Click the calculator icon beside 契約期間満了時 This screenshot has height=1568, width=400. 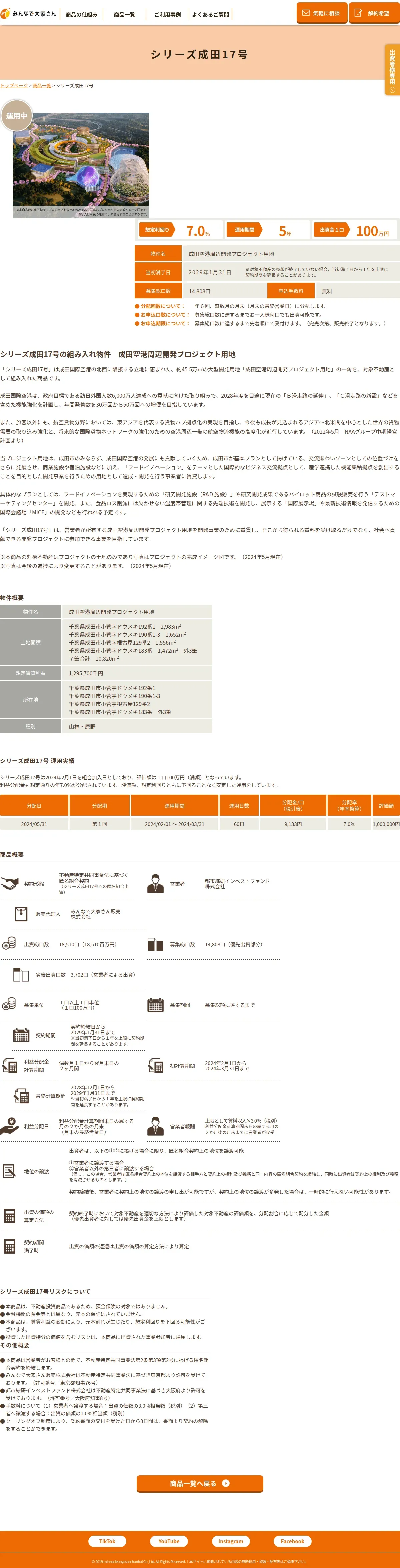[9, 1246]
